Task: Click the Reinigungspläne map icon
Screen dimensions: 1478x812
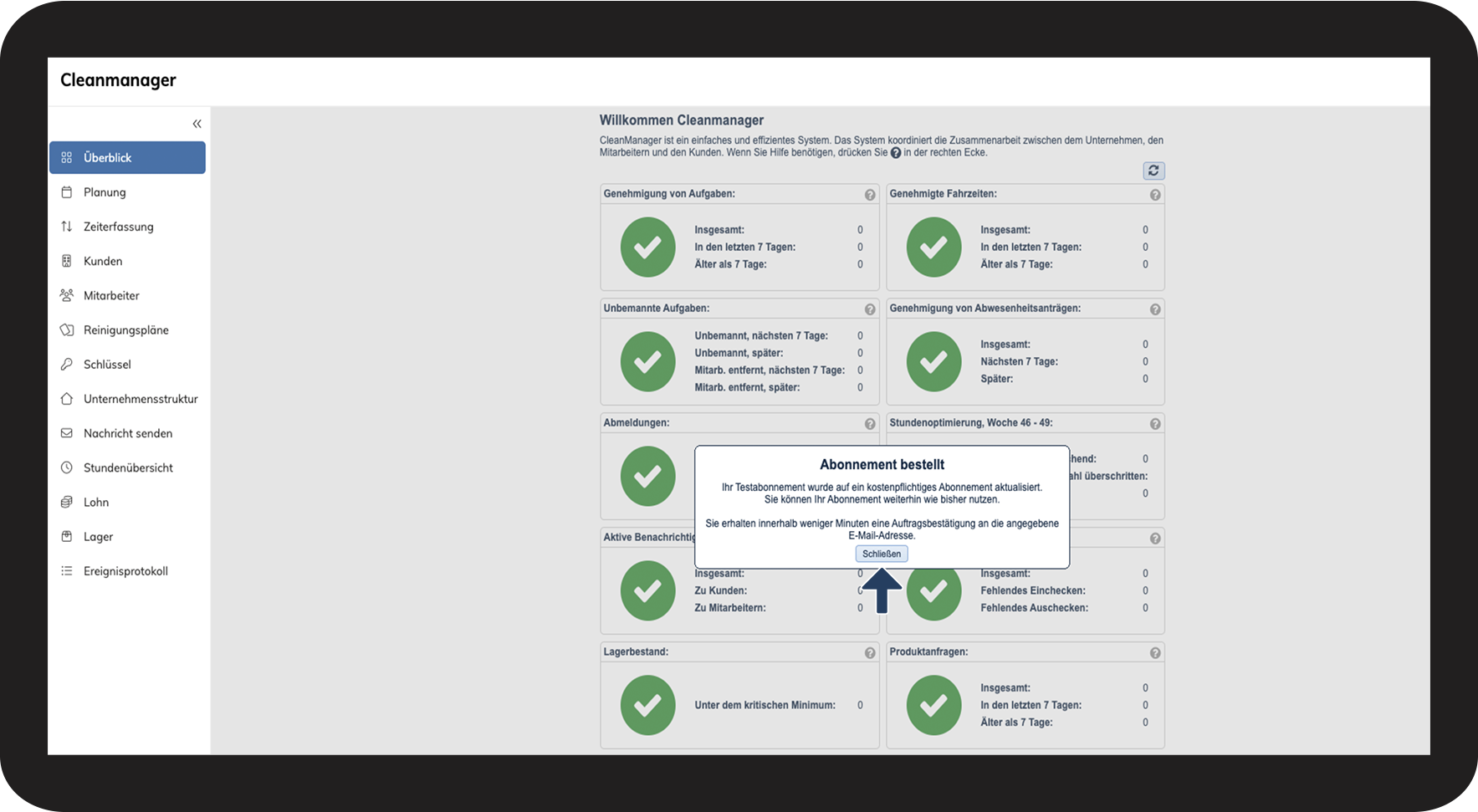Action: 67,329
